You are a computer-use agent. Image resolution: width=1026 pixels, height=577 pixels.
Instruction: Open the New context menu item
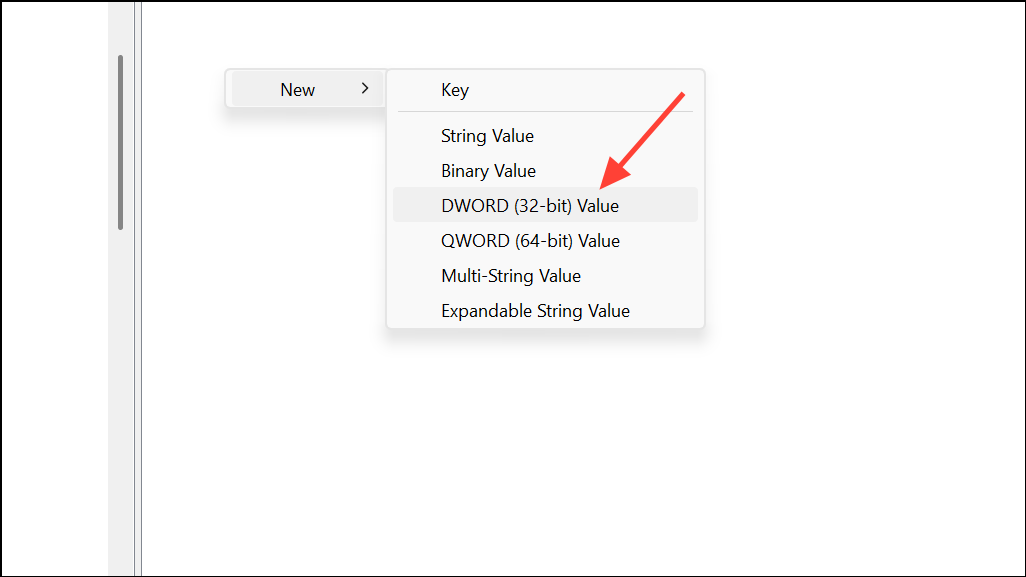(306, 89)
